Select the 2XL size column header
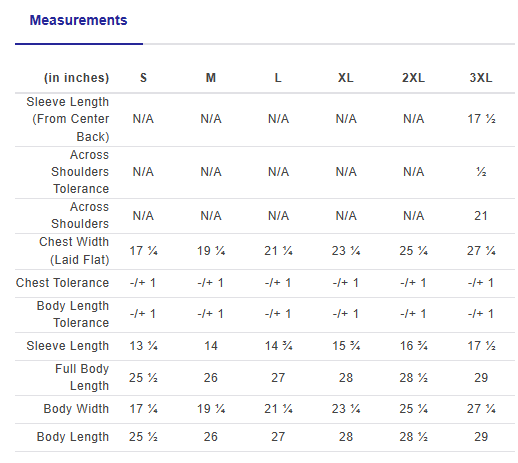Image resolution: width=518 pixels, height=463 pixels. coord(413,78)
